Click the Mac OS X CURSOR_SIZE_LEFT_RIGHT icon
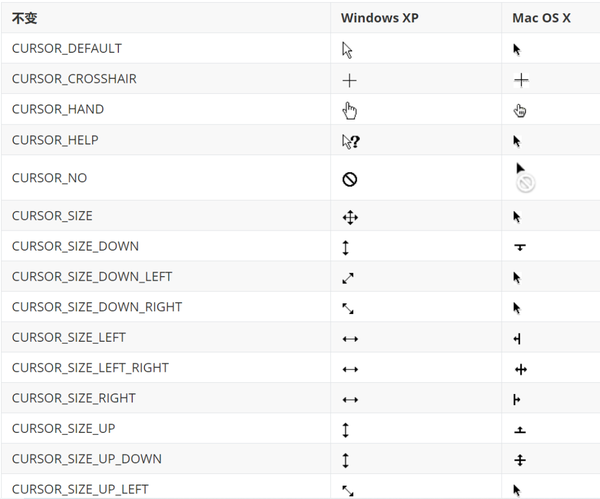This screenshot has width=600, height=499. [520, 369]
